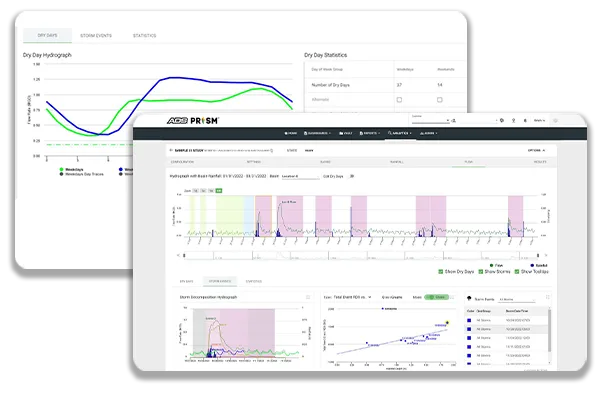Expand the Storm Events table fullscreen icon
Screen dimensions: 600x400
pyautogui.click(x=548, y=297)
